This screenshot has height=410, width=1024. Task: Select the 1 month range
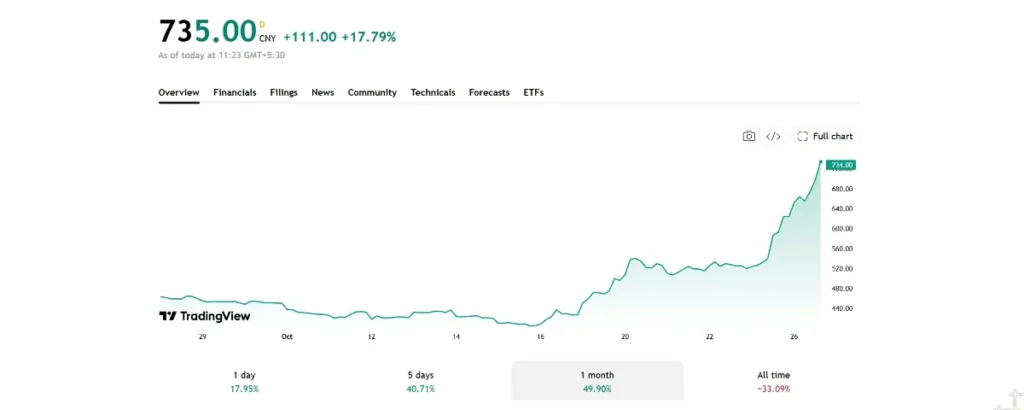click(x=598, y=381)
